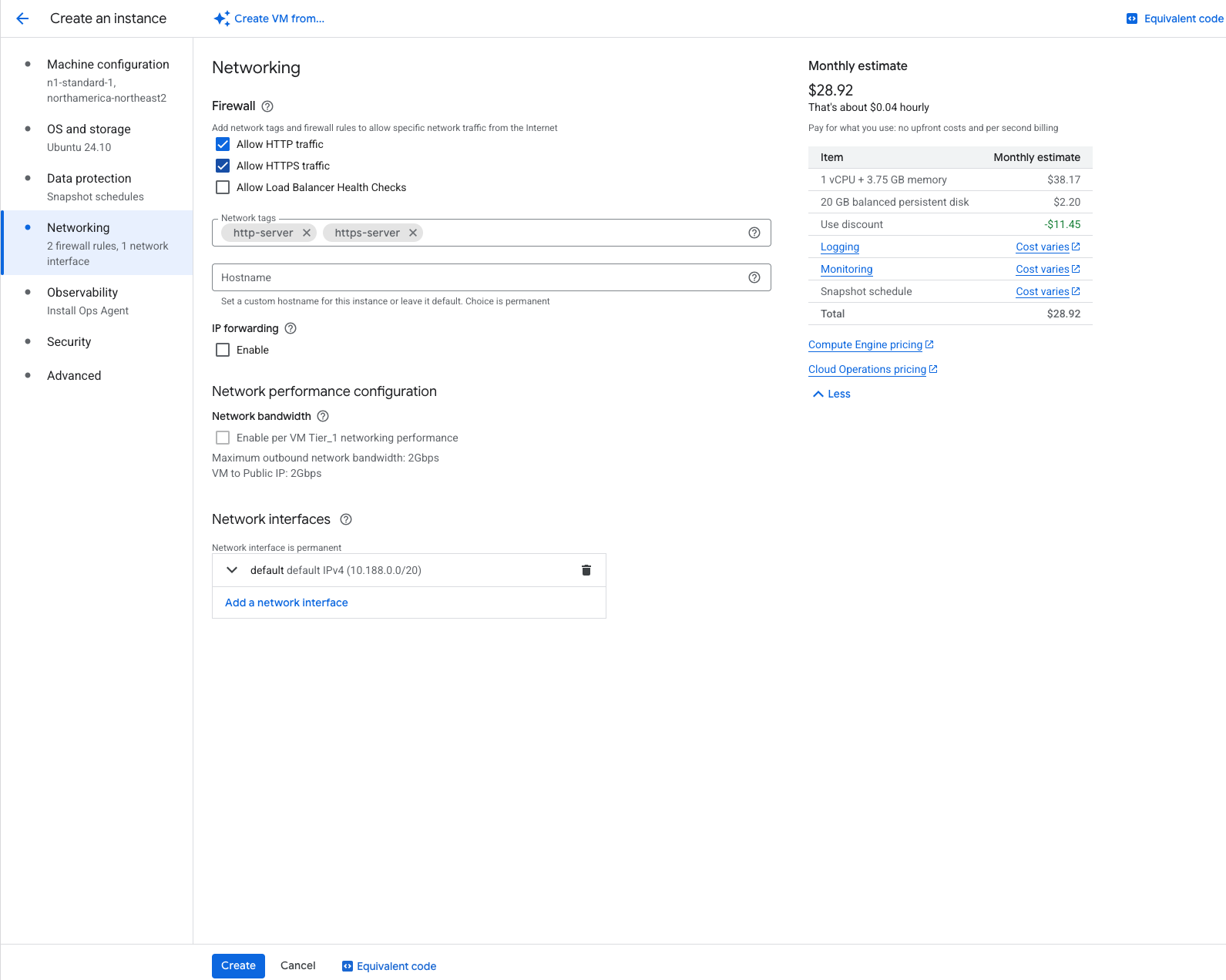Image resolution: width=1226 pixels, height=980 pixels.
Task: Click the IP forwarding help icon
Action: click(291, 328)
